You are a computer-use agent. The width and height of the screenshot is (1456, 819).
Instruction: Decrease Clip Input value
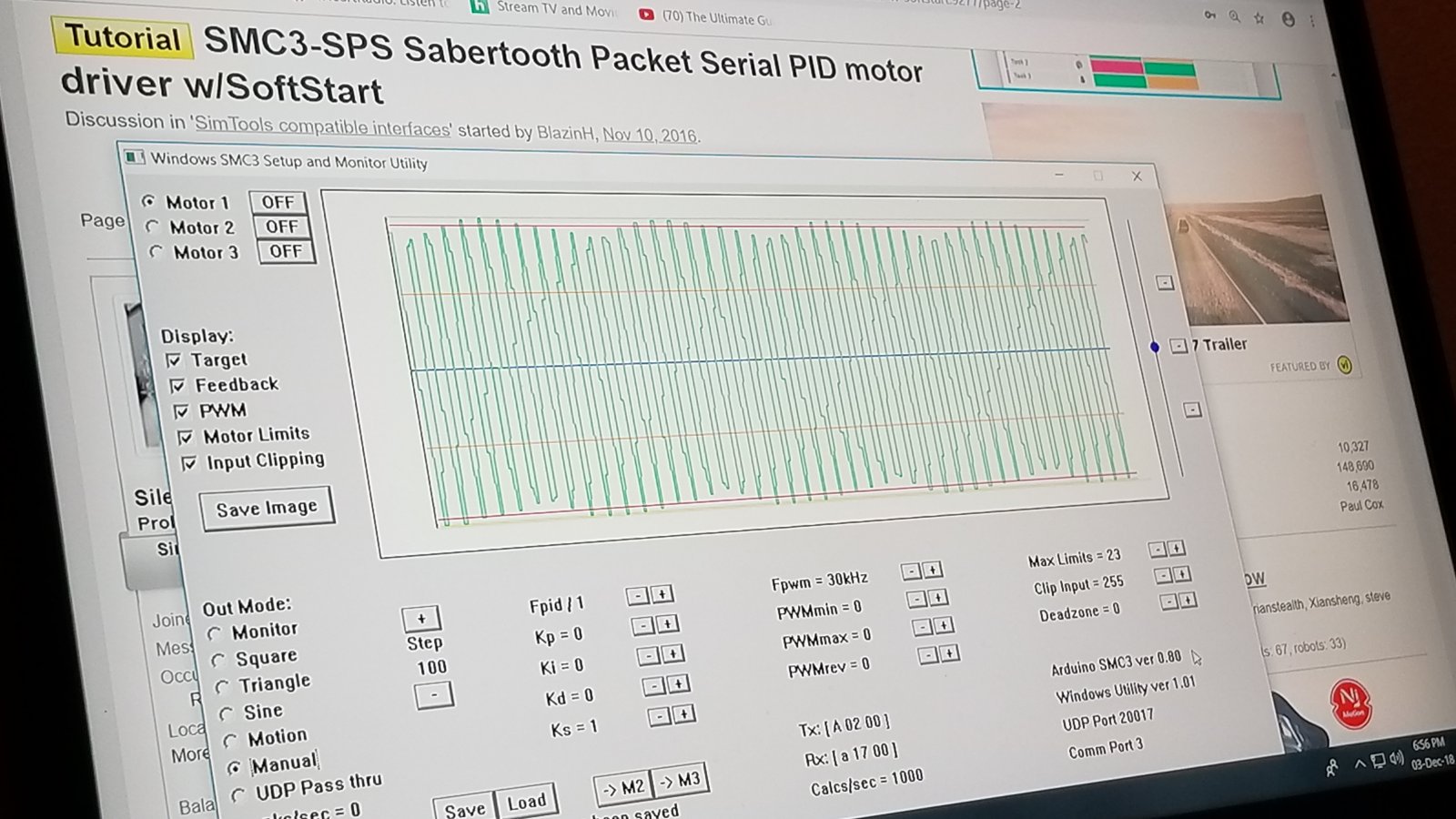(x=1161, y=575)
